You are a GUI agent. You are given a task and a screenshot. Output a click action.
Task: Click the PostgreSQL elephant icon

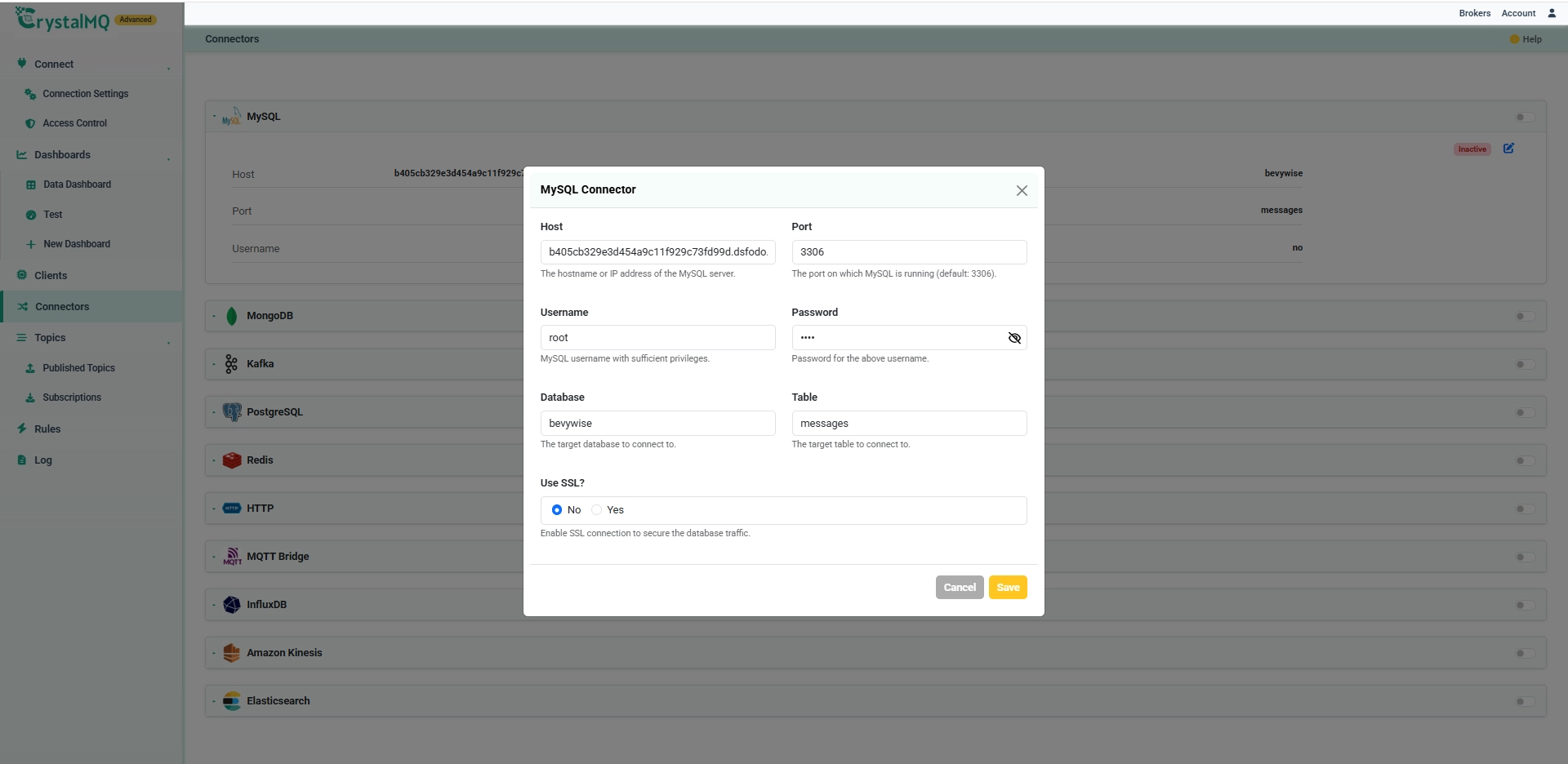(x=232, y=412)
